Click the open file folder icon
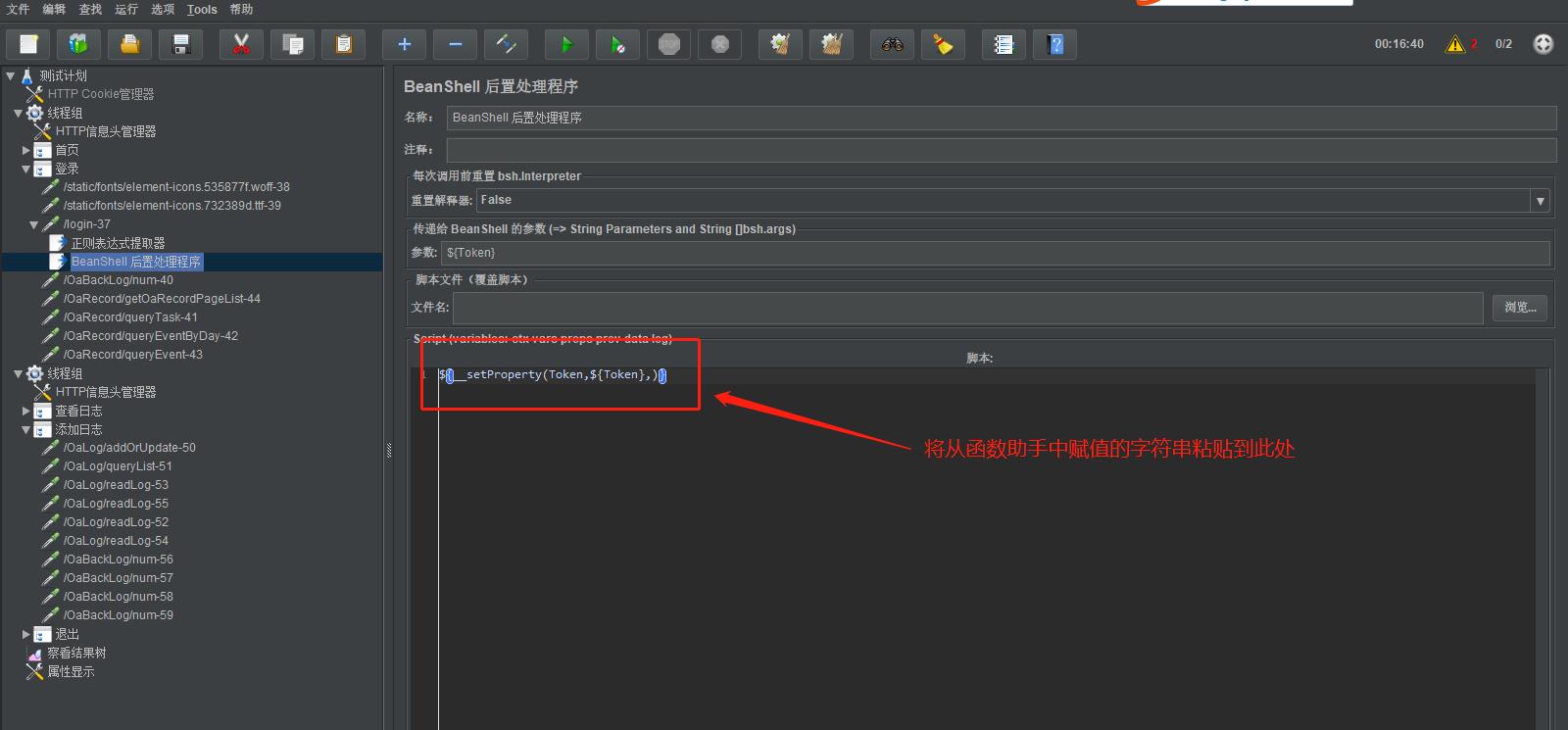 point(130,44)
